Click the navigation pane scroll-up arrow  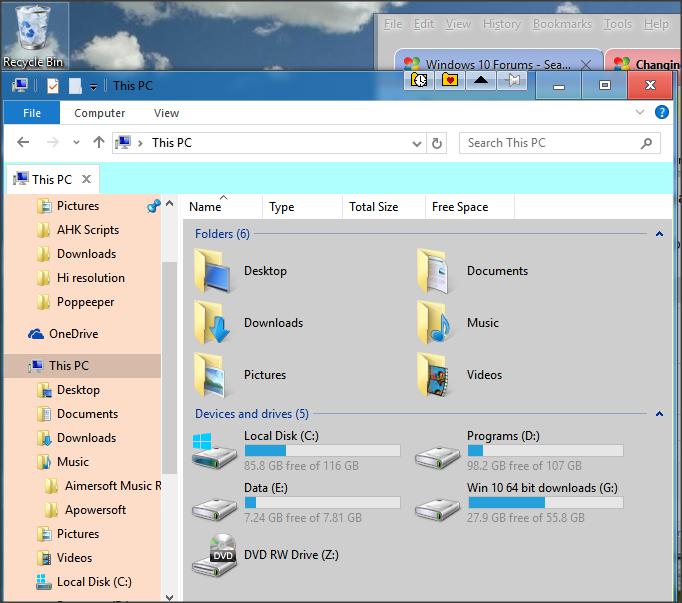click(170, 203)
